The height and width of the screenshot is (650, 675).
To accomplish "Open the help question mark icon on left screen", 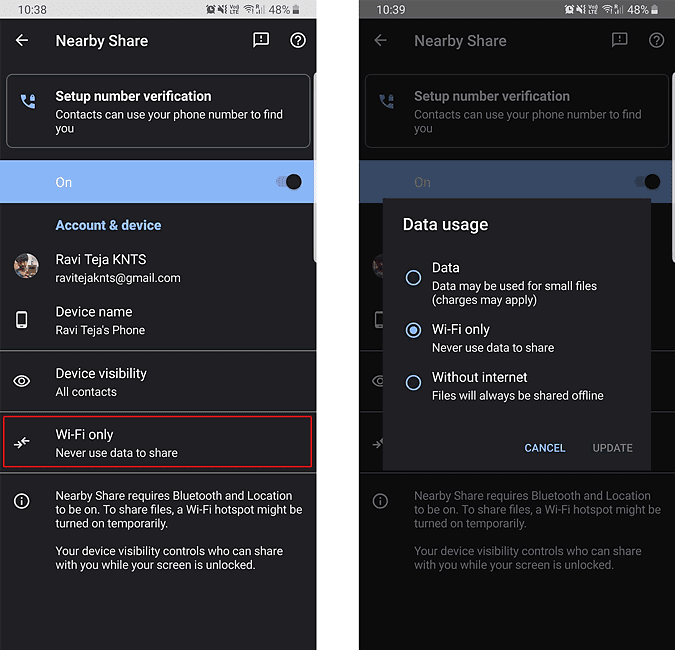I will (x=297, y=41).
